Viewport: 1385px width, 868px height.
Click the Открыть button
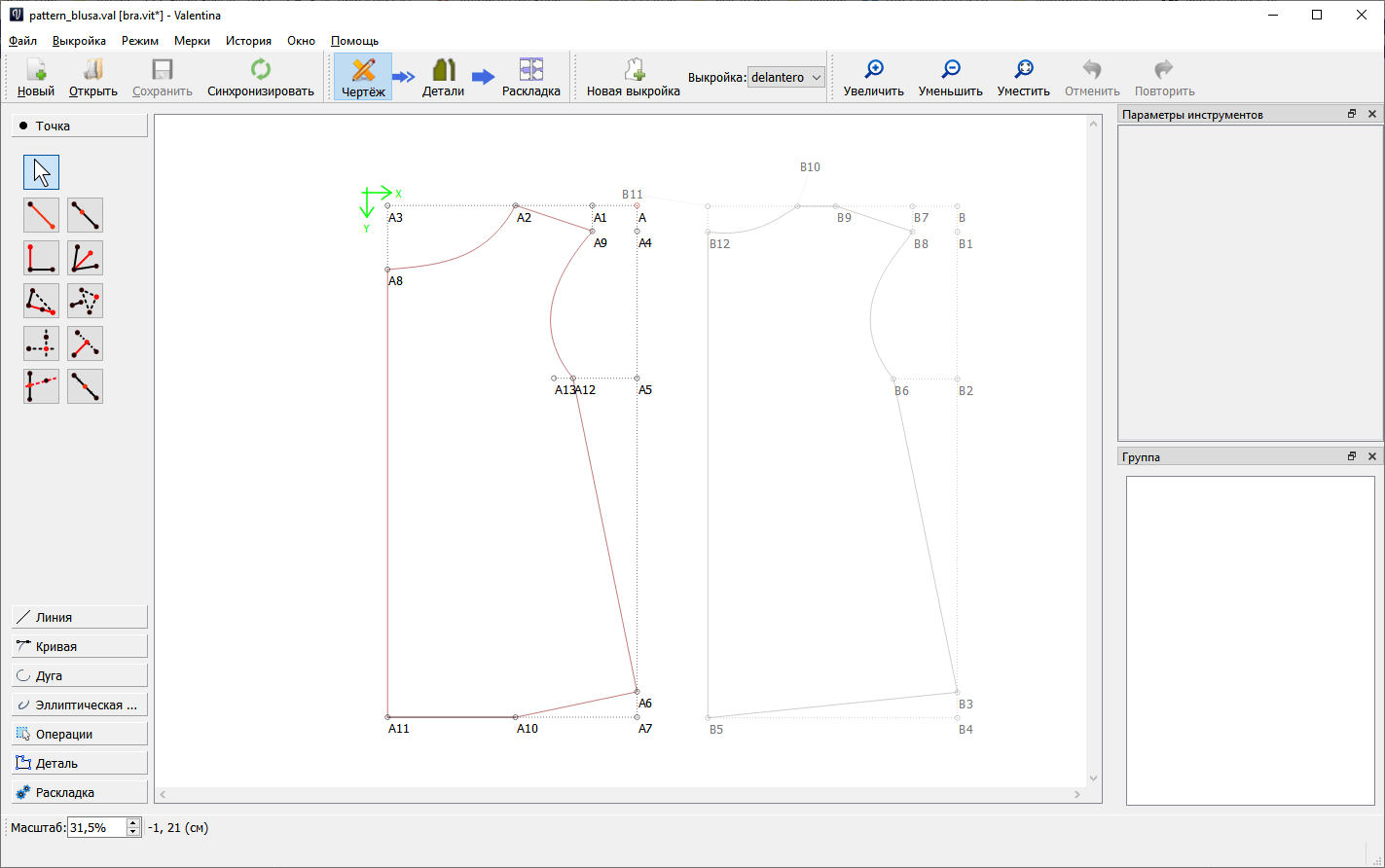click(x=93, y=78)
